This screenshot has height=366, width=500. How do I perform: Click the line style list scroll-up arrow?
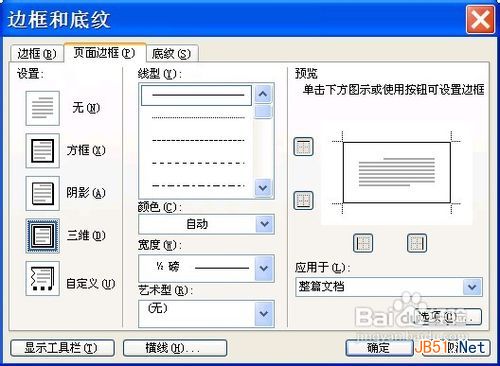263,94
